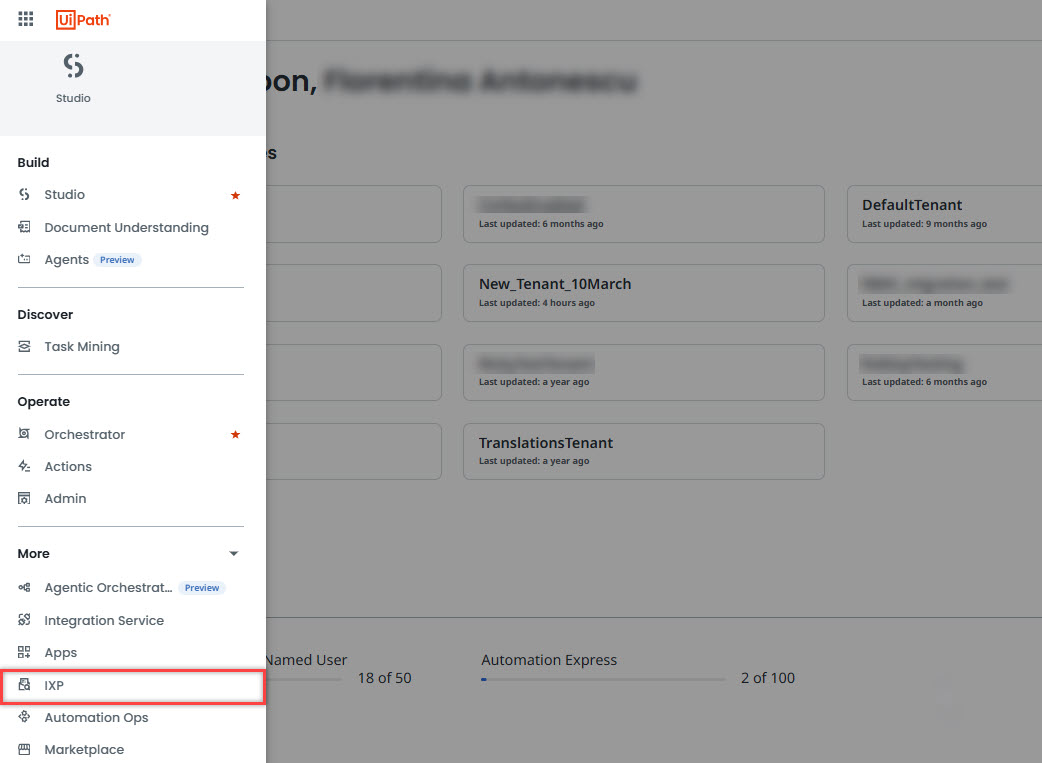
Task: Open the IXP service
Action: tap(53, 686)
